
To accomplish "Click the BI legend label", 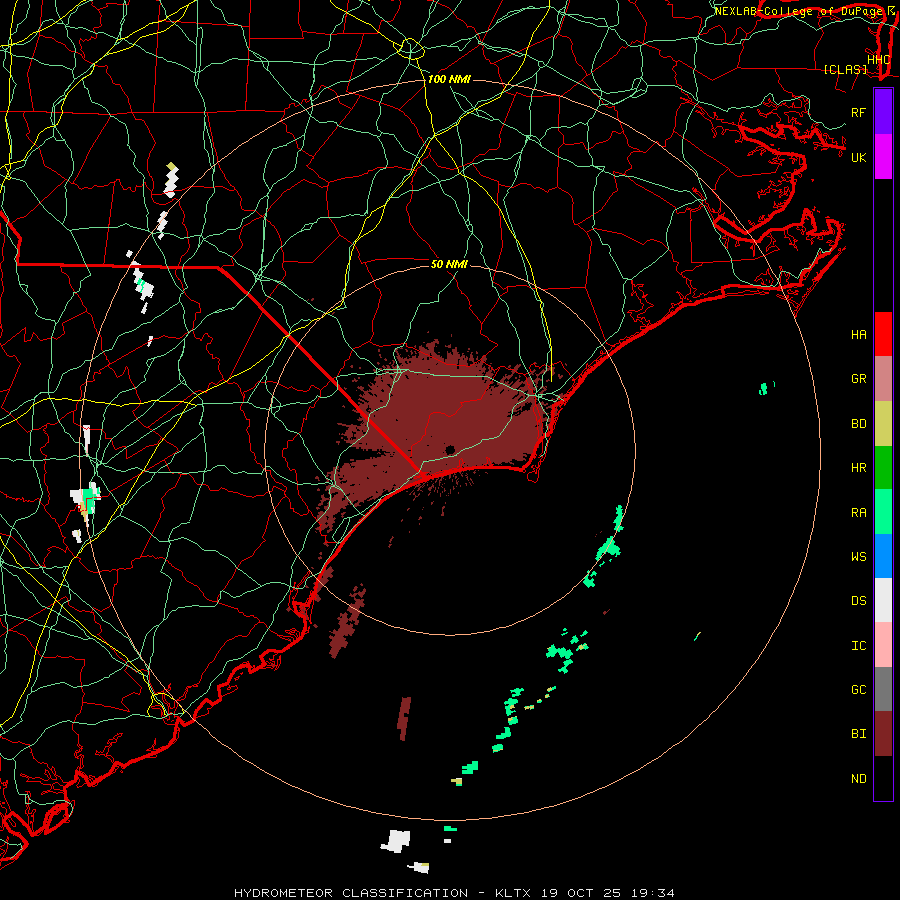I will 858,734.
